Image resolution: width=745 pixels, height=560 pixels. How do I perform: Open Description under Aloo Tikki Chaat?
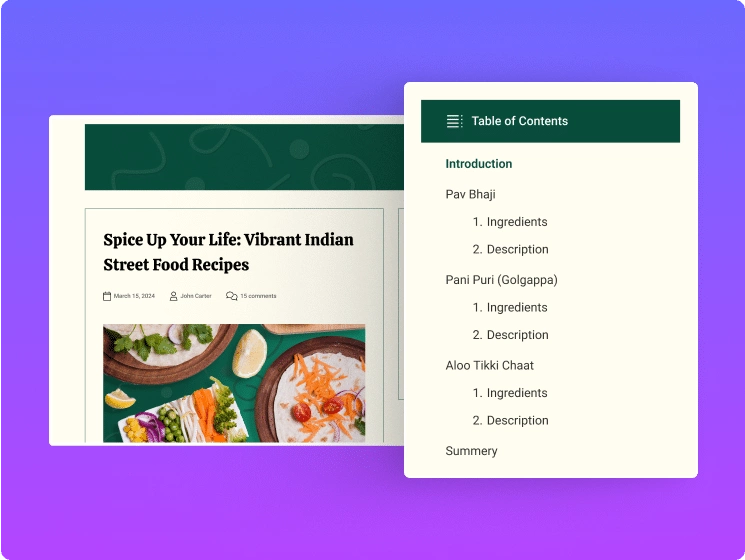tap(517, 420)
